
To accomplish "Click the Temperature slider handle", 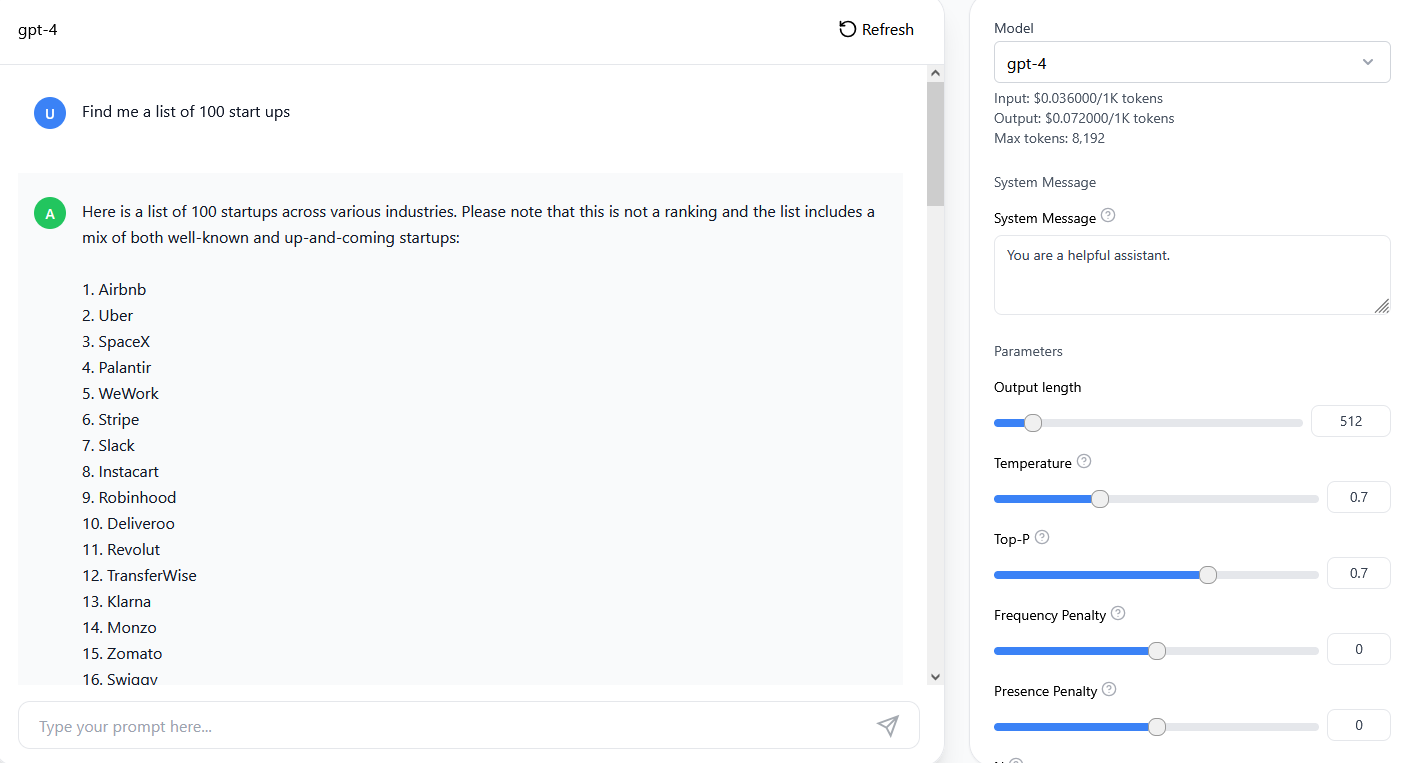I will click(1100, 498).
